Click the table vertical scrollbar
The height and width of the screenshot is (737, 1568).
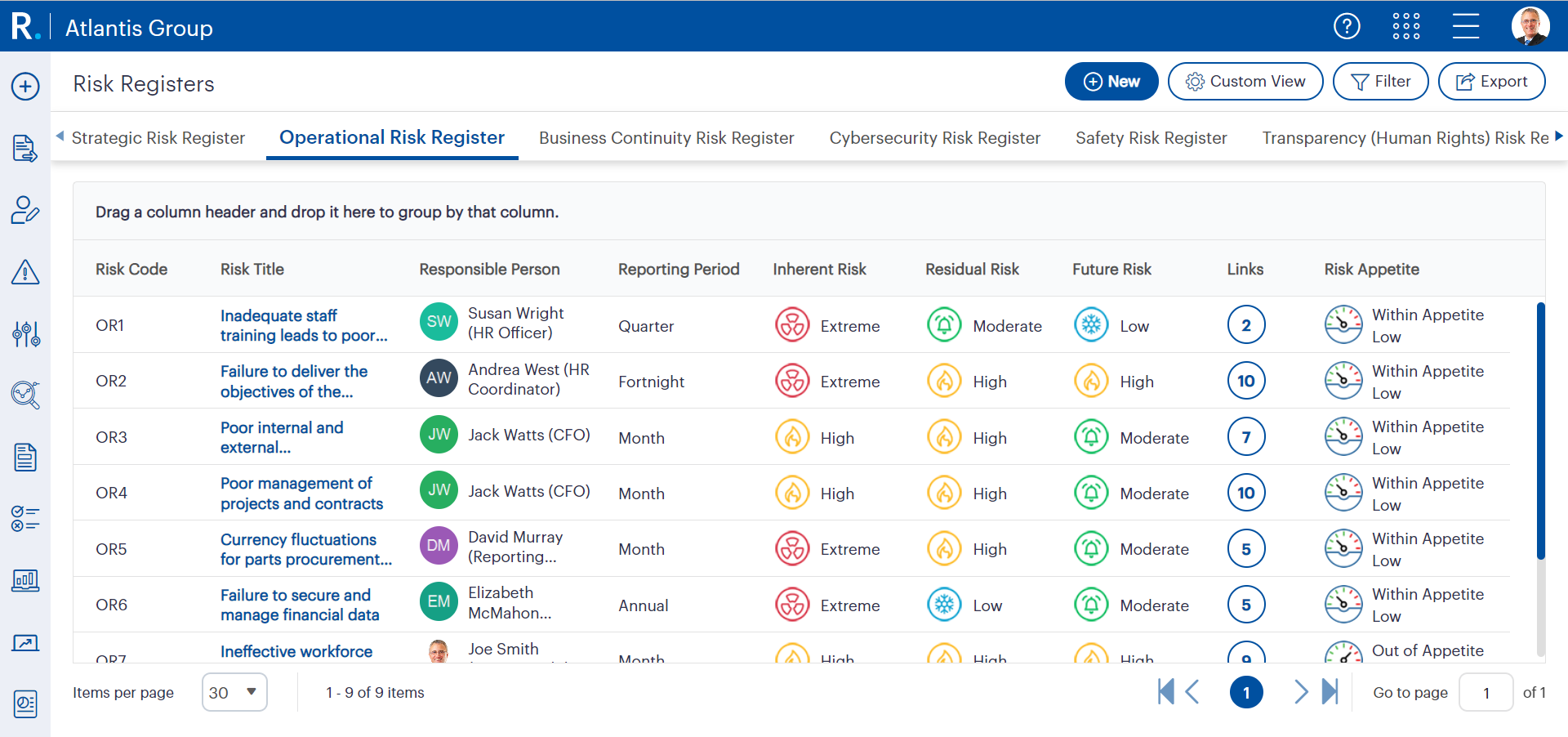click(x=1541, y=431)
